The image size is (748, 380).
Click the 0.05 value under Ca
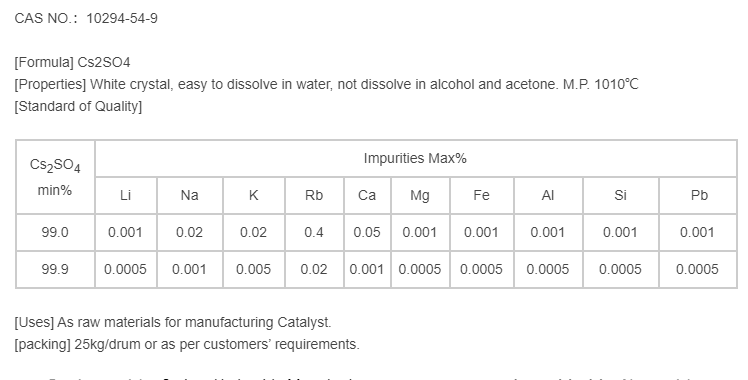click(367, 232)
